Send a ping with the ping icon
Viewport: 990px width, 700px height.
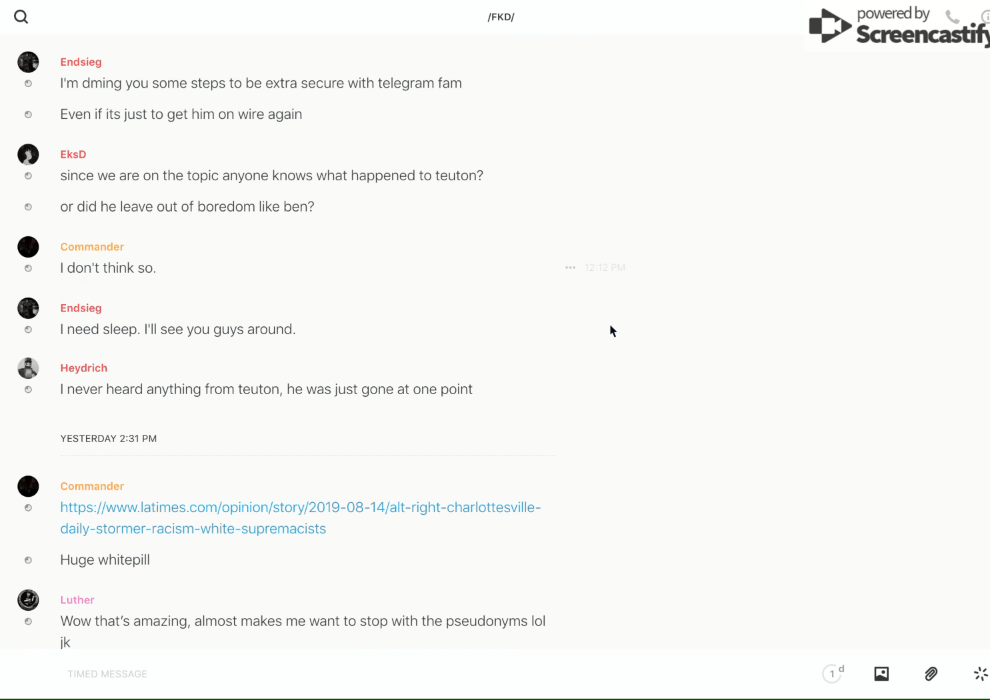point(980,674)
